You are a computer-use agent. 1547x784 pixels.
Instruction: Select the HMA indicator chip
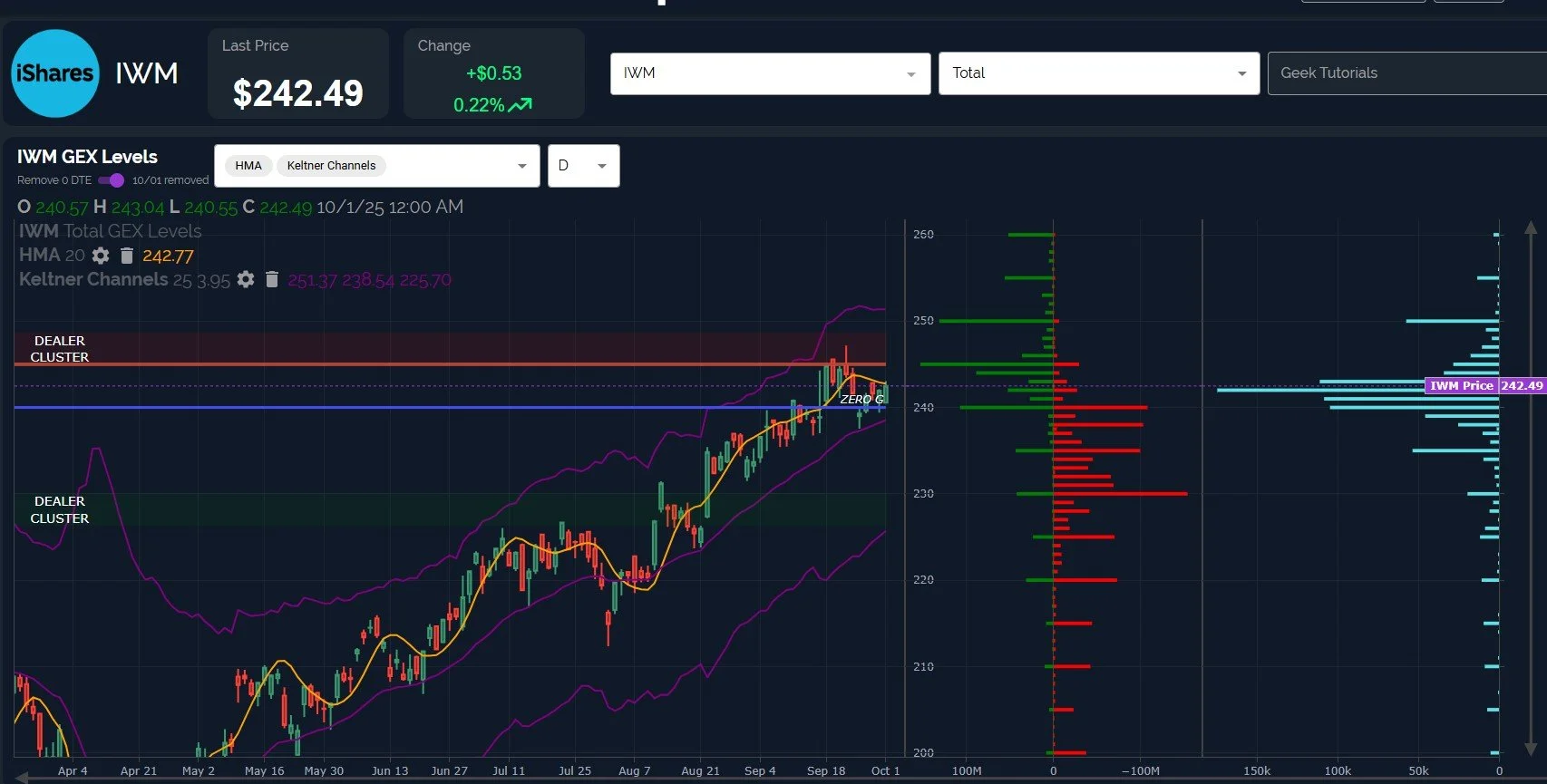point(248,166)
